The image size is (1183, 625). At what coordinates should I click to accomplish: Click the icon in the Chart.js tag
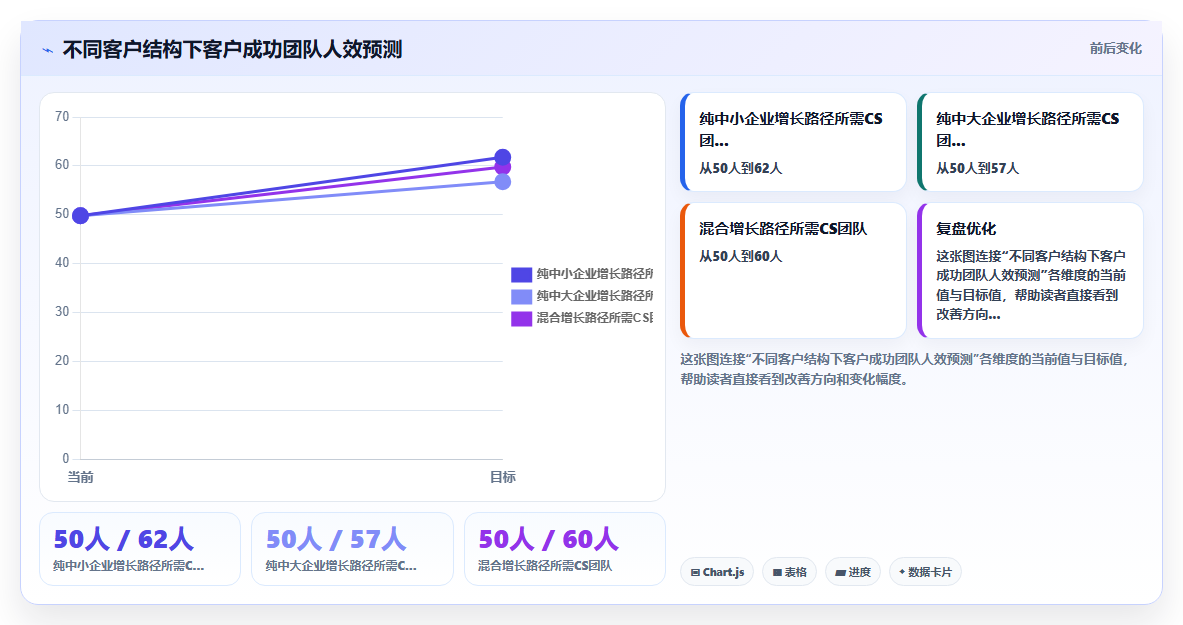(695, 573)
